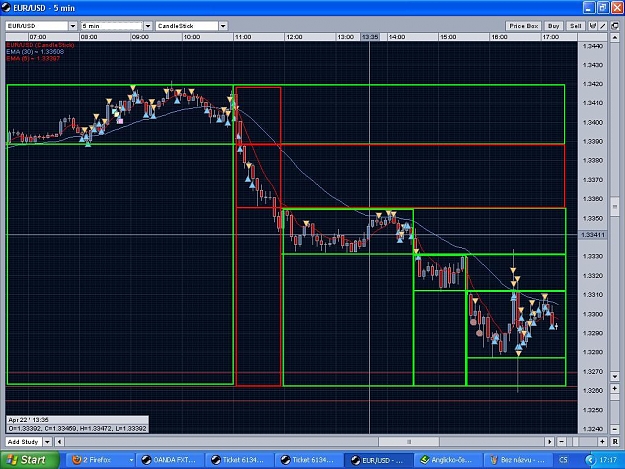The image size is (625, 469).
Task: Open the 5 min timeframe dropdown arrow
Action: click(148, 26)
